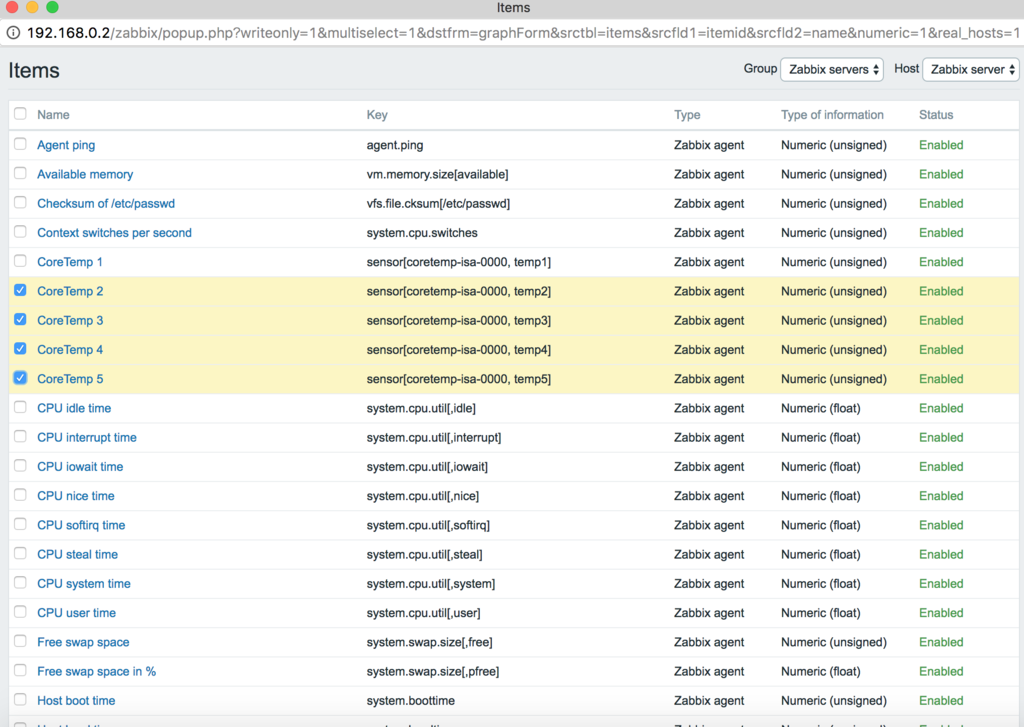Click the key system.cpu.switches
This screenshot has width=1024, height=727.
click(x=422, y=233)
